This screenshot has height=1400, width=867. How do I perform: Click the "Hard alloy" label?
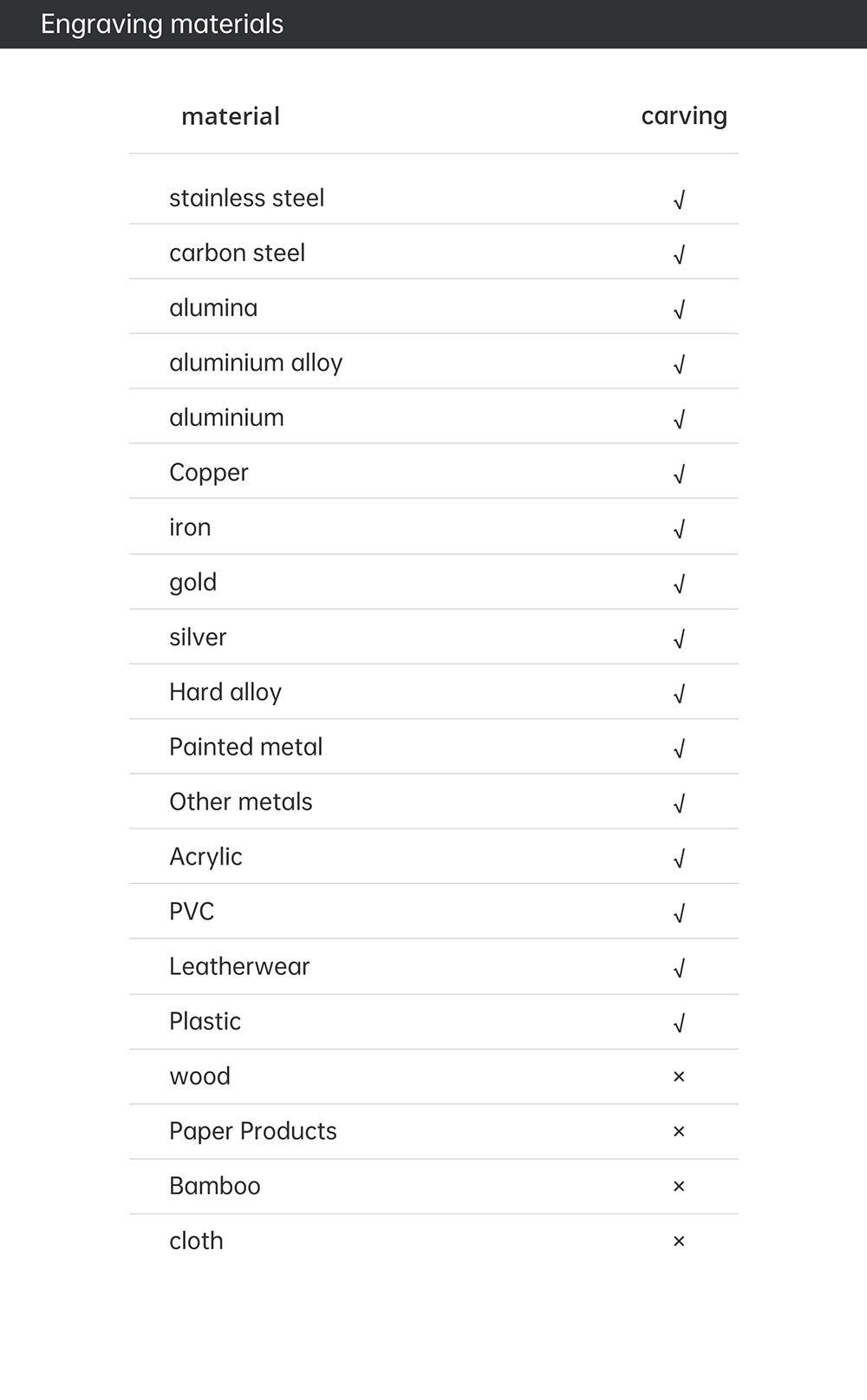pyautogui.click(x=225, y=692)
